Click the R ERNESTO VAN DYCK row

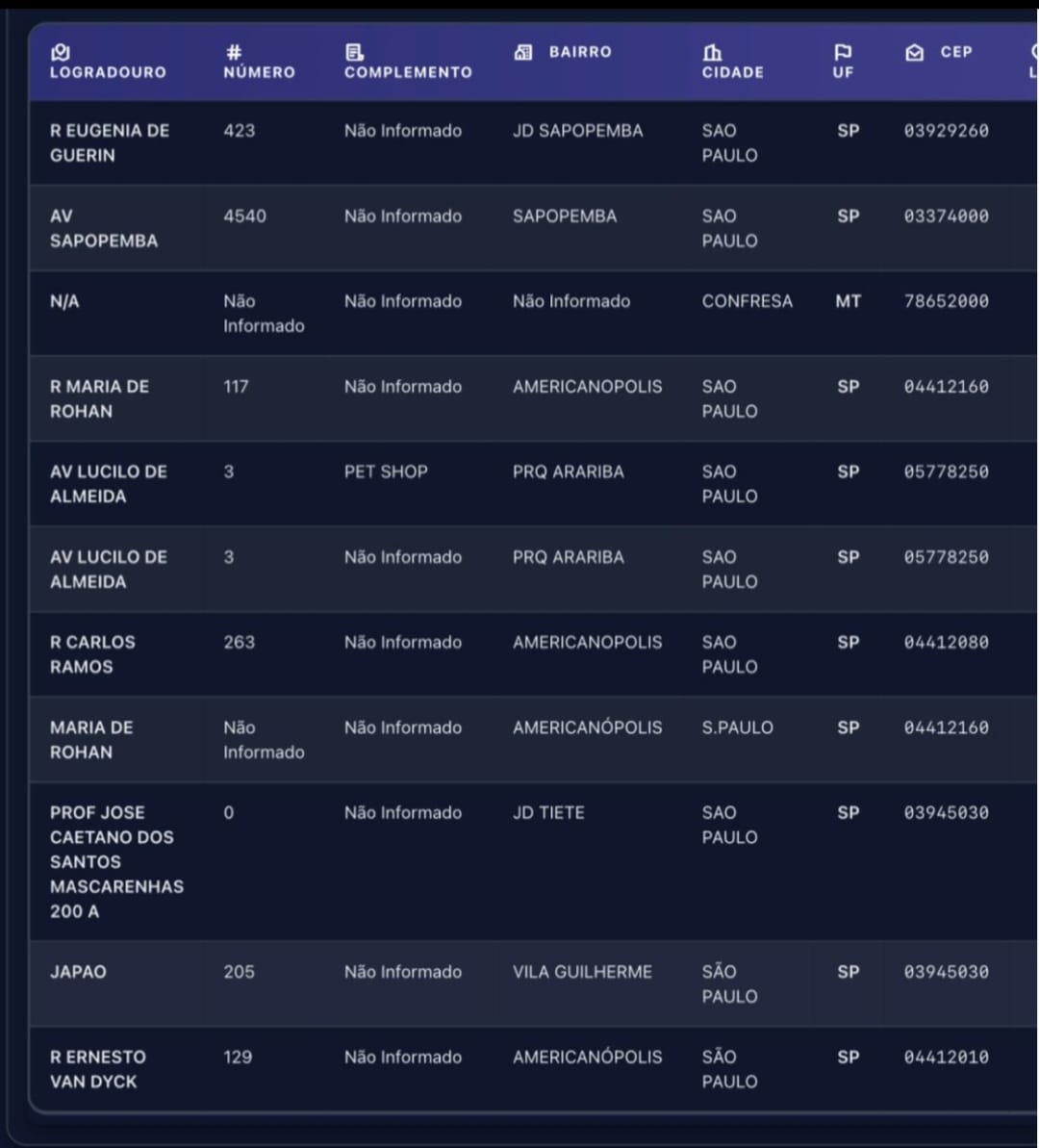coord(534,1070)
